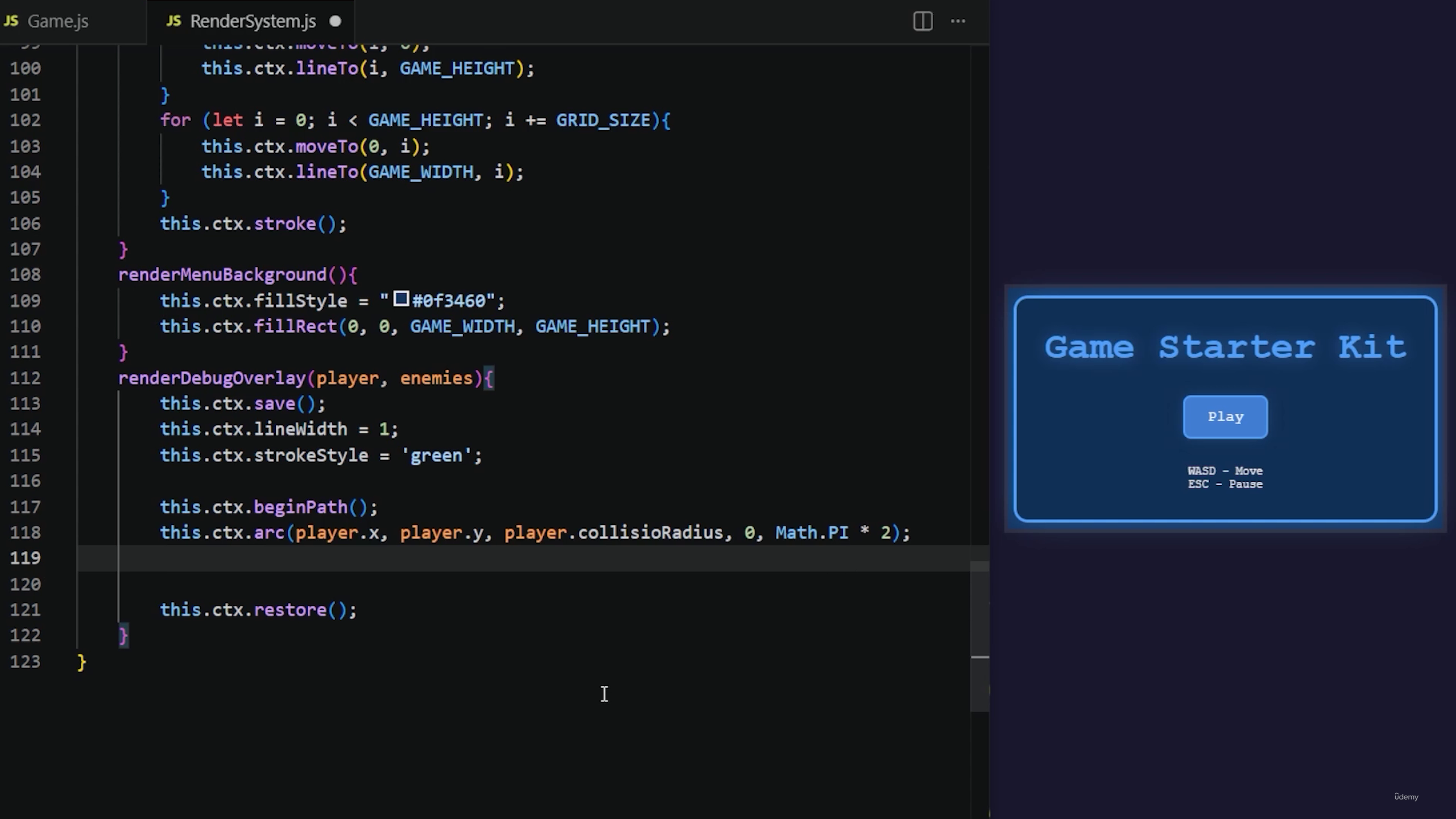The height and width of the screenshot is (819, 1456).
Task: Open the editor More Actions menu
Action: pyautogui.click(x=958, y=22)
